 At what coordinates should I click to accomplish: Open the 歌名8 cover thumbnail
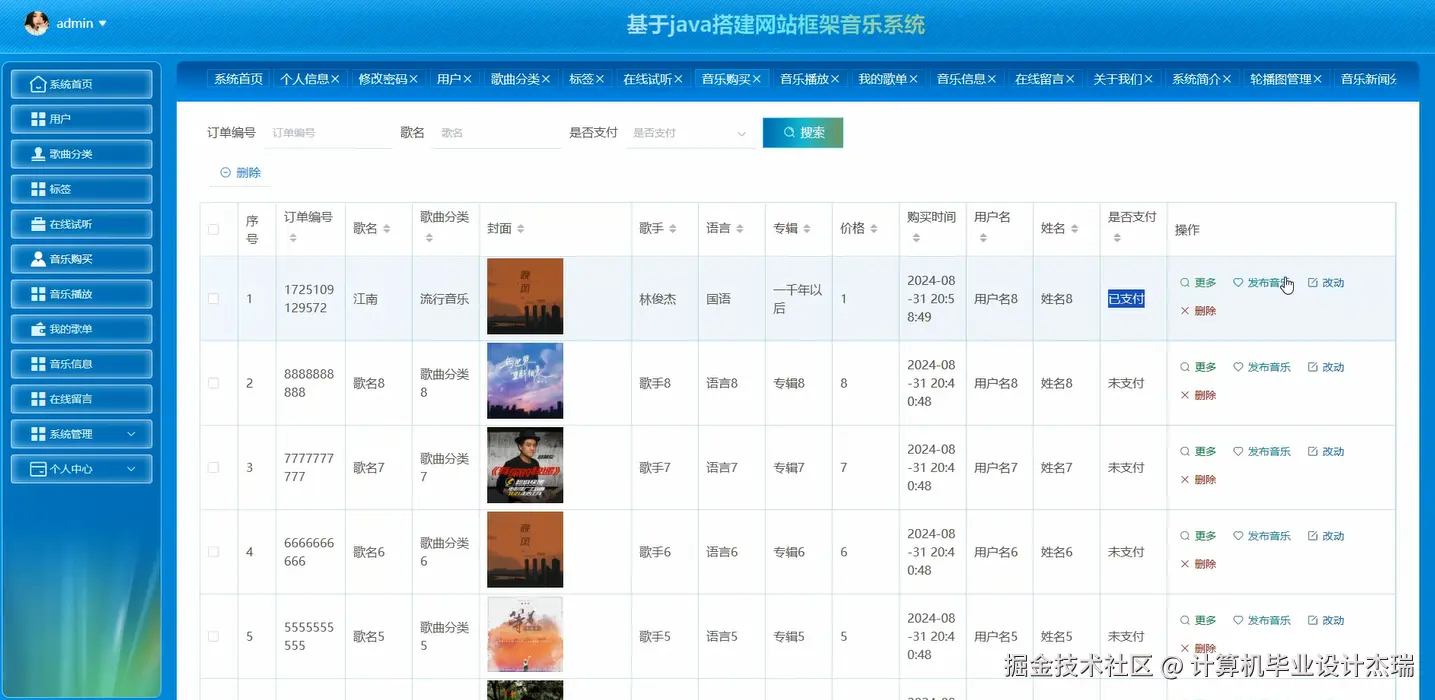525,381
